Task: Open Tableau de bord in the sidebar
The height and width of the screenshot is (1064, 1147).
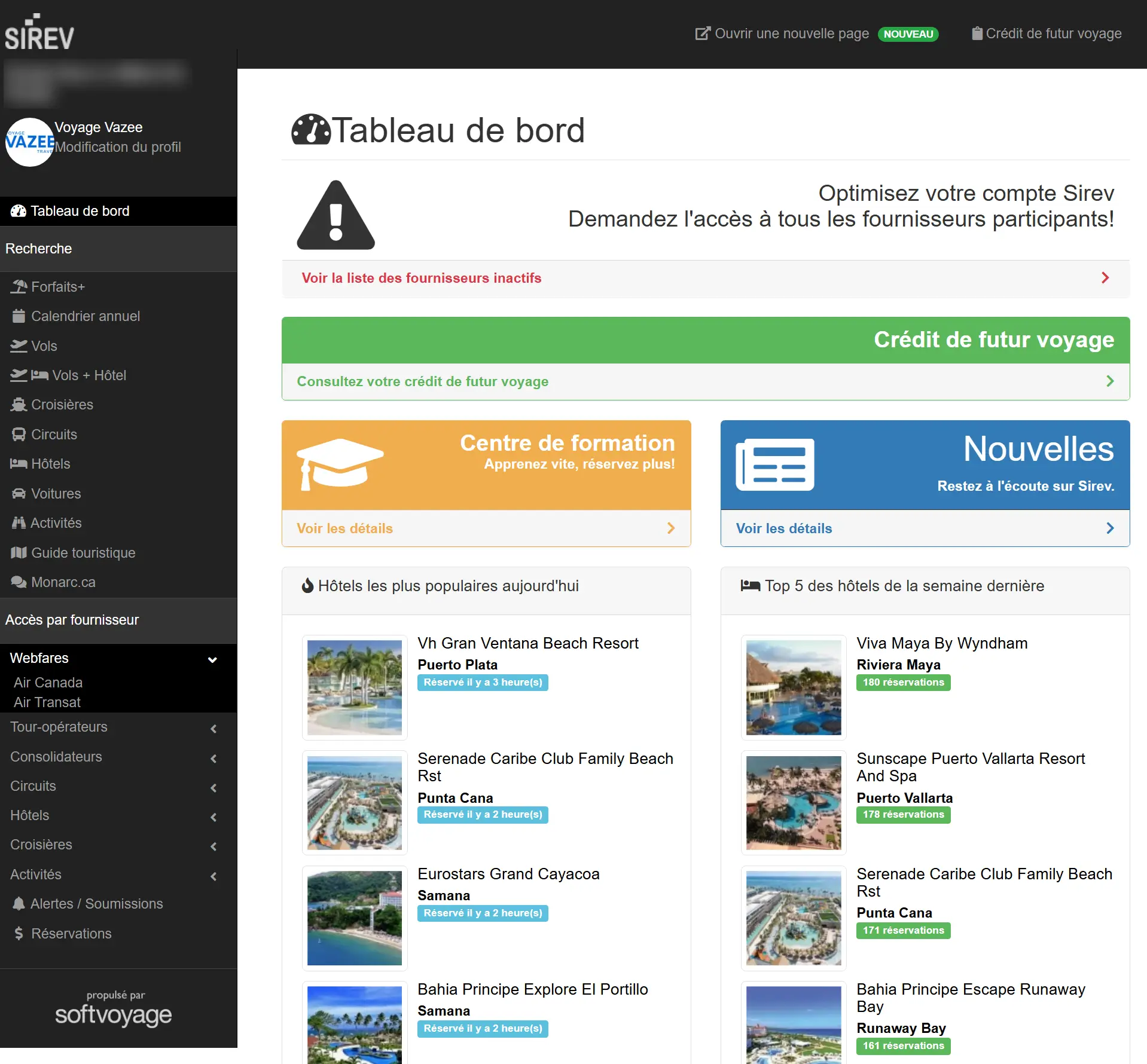Action: (118, 211)
